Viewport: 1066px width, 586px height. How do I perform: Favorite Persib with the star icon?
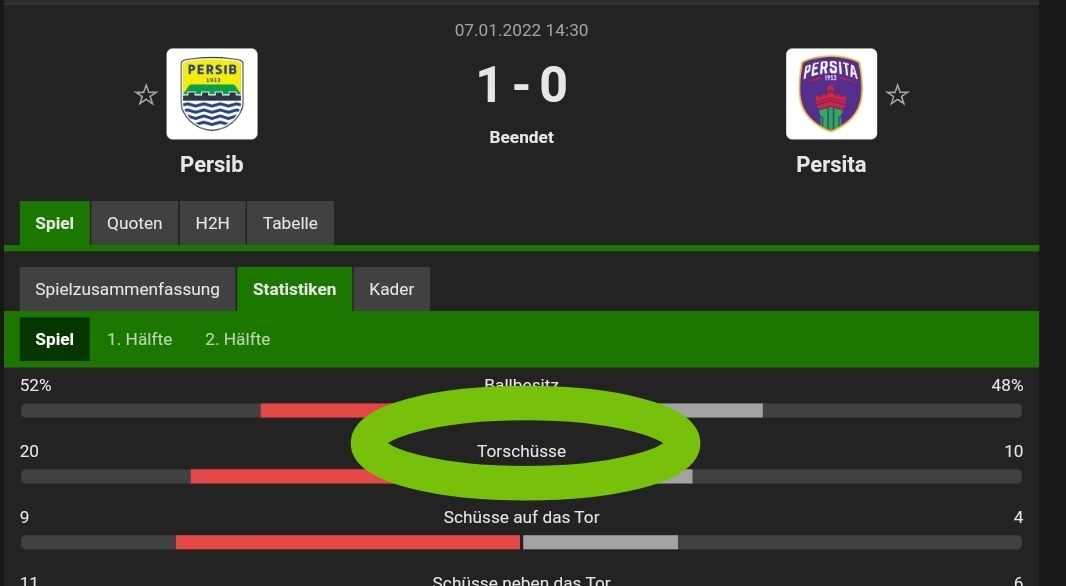point(145,94)
